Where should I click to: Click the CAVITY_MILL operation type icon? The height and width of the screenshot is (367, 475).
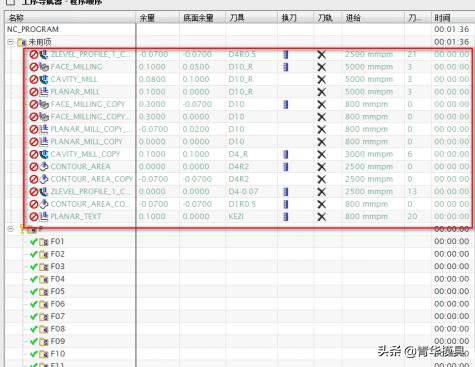(x=44, y=79)
